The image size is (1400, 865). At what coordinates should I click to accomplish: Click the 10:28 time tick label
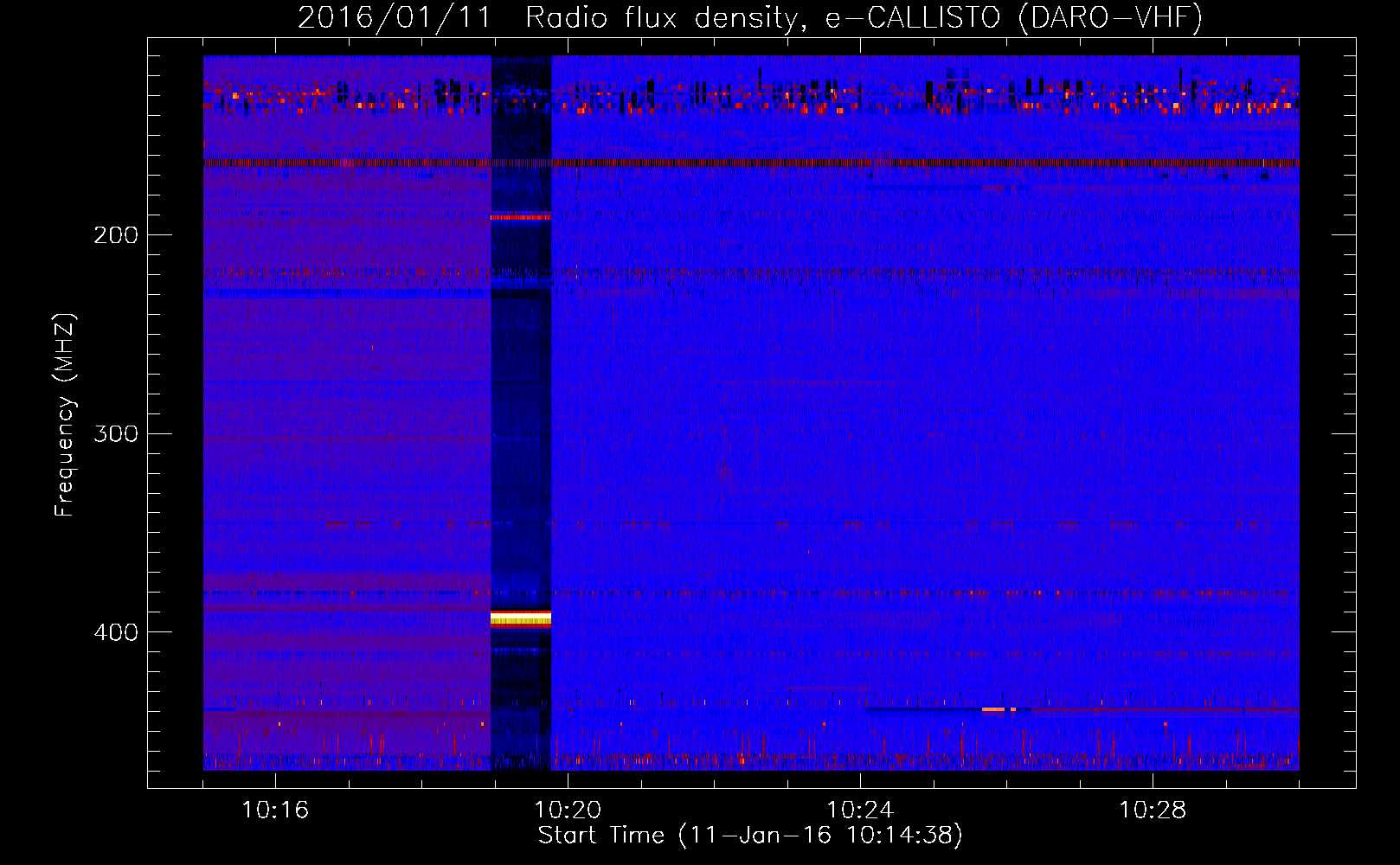click(x=1153, y=811)
